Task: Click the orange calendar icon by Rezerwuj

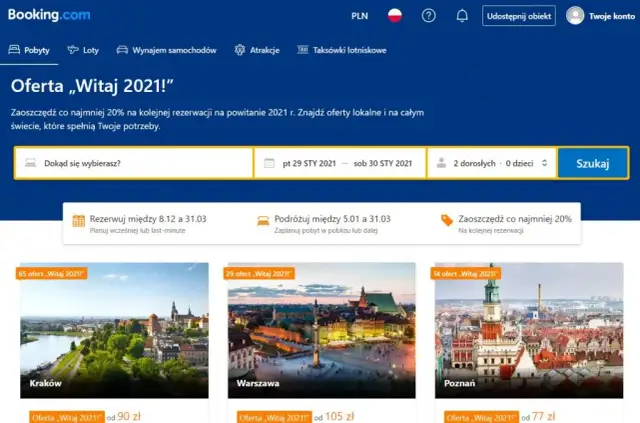Action: coord(78,220)
